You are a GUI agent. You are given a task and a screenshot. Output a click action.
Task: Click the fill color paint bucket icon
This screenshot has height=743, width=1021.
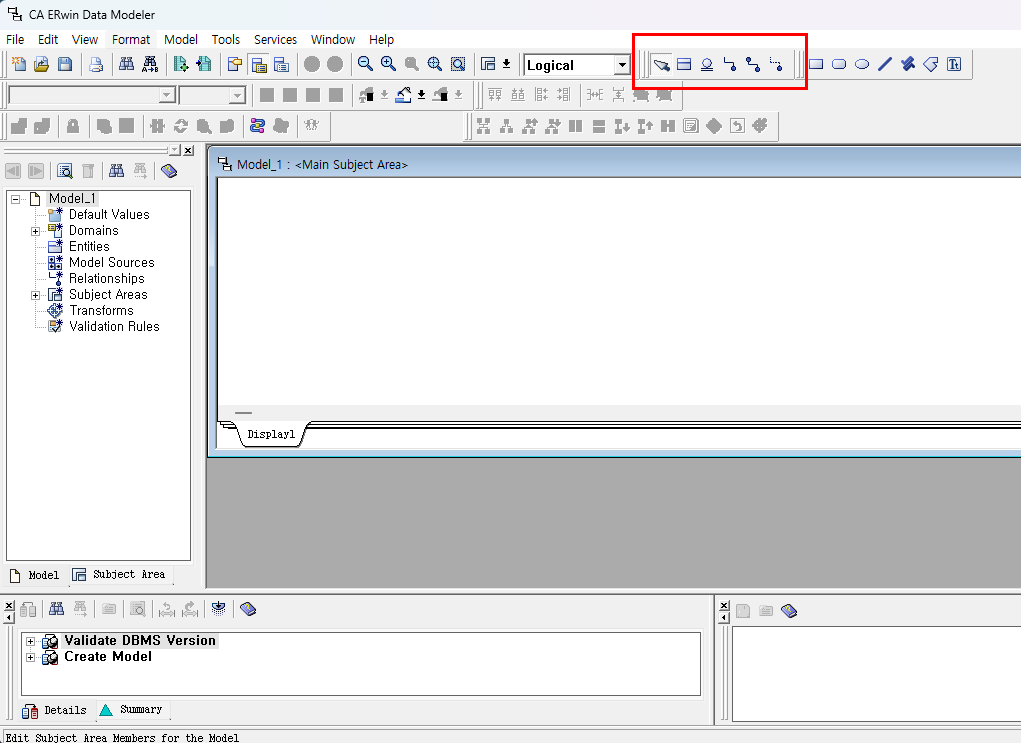(x=404, y=95)
